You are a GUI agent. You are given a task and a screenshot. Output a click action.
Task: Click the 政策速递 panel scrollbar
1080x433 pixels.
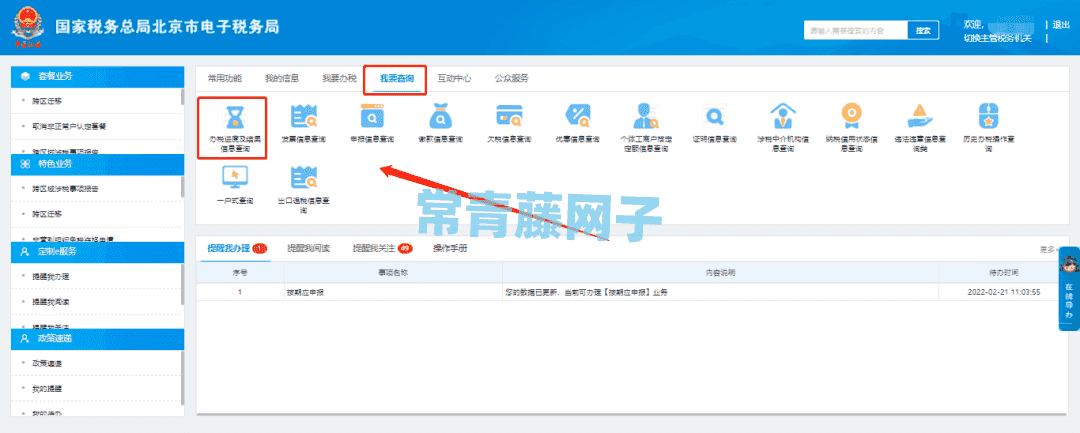pos(183,377)
